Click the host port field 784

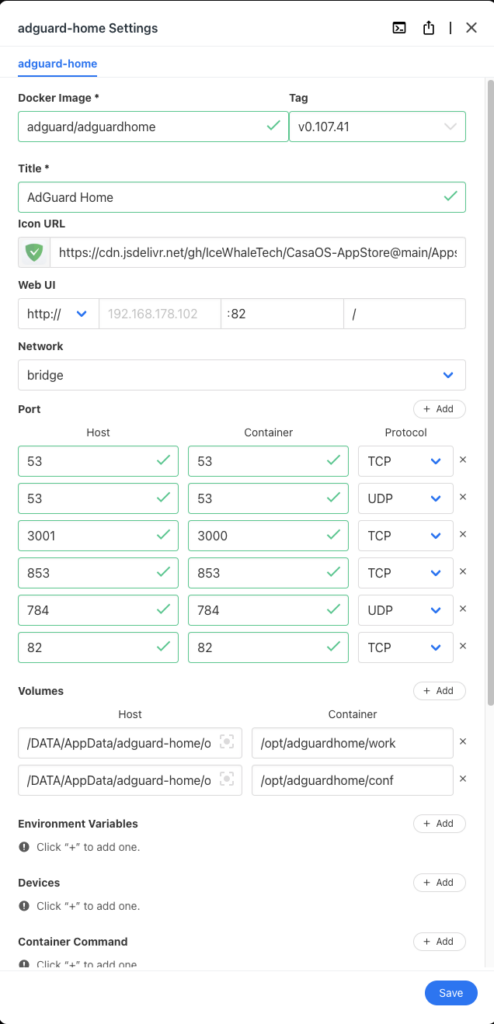[98, 610]
